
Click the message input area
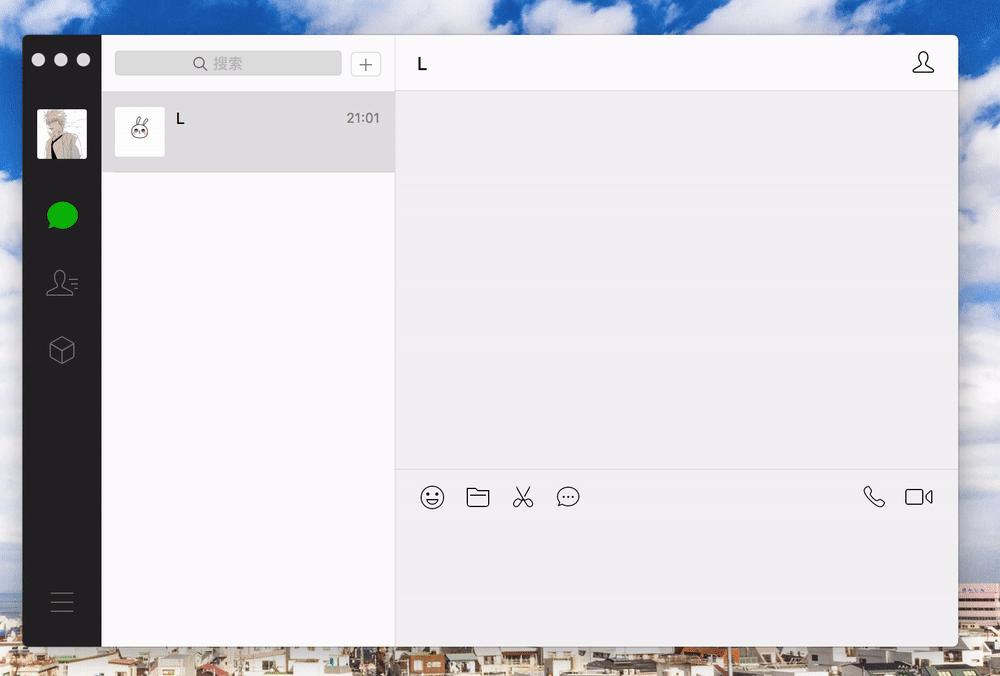click(677, 584)
